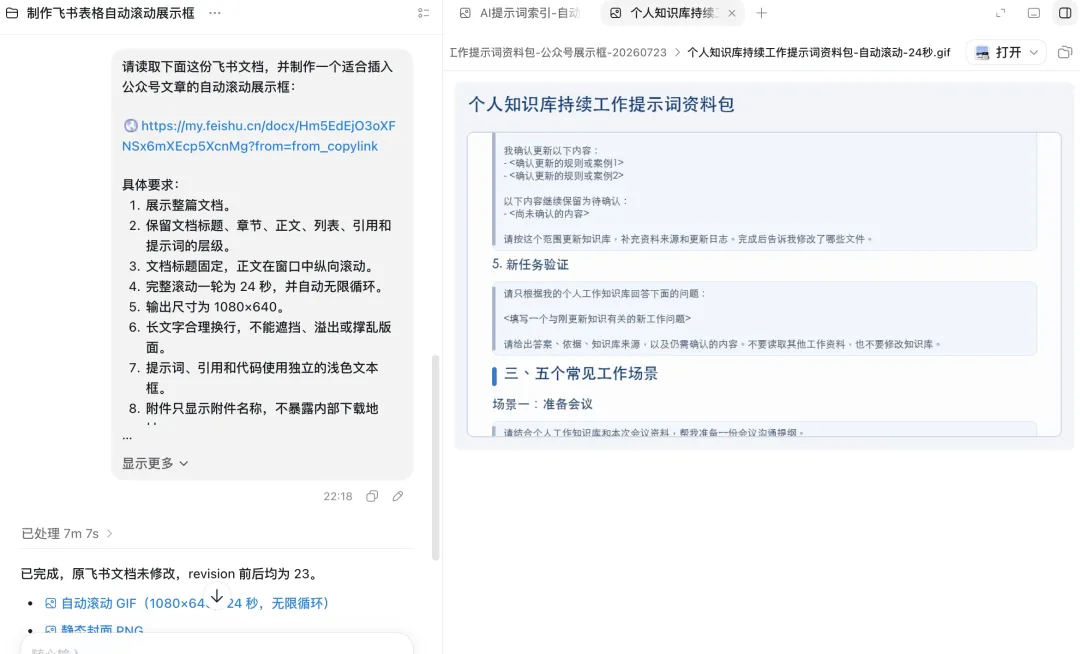Click the copy icon next to the 打开 button
The width and height of the screenshot is (1080, 654).
pyautogui.click(x=1064, y=52)
